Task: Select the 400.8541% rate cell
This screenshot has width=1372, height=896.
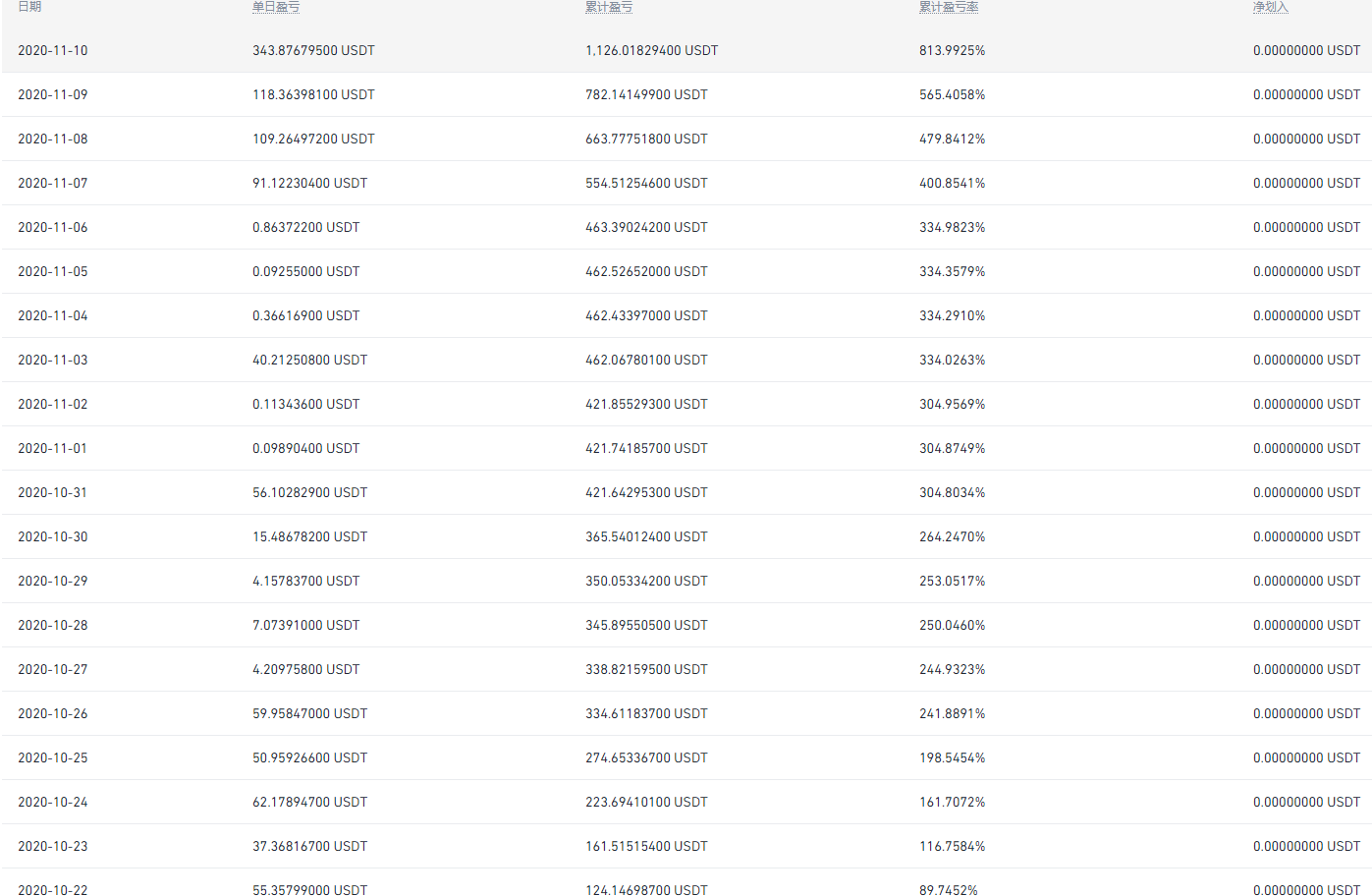Action: click(x=953, y=183)
